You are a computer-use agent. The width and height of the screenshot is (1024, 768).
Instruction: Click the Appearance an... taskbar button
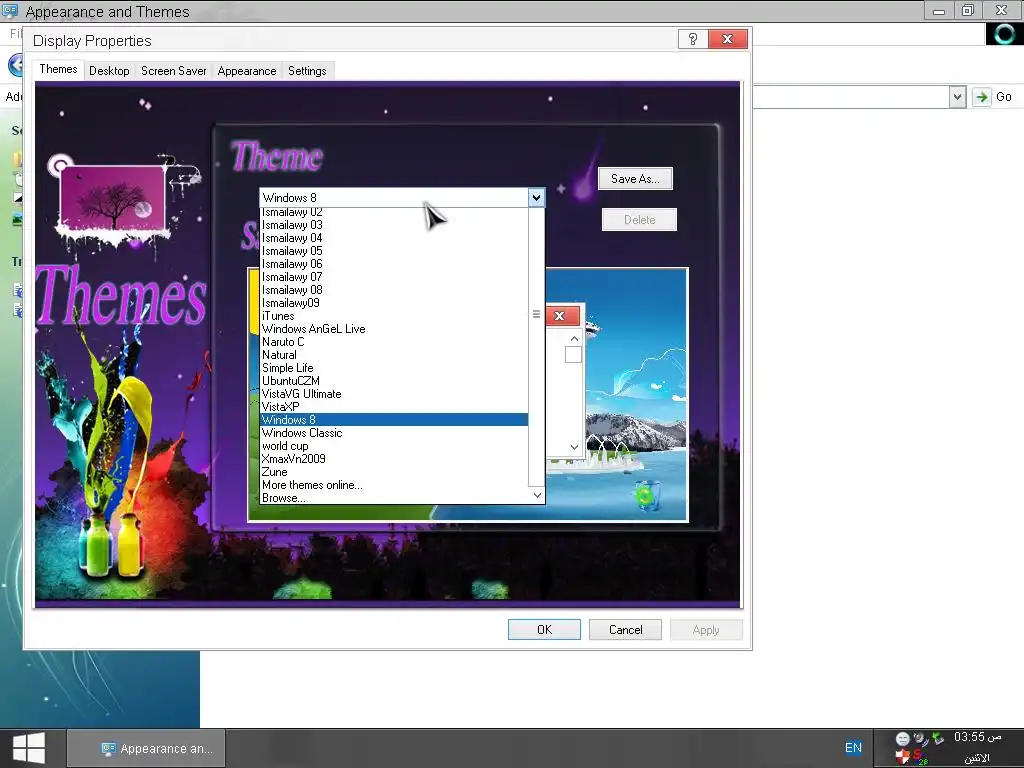tap(146, 748)
